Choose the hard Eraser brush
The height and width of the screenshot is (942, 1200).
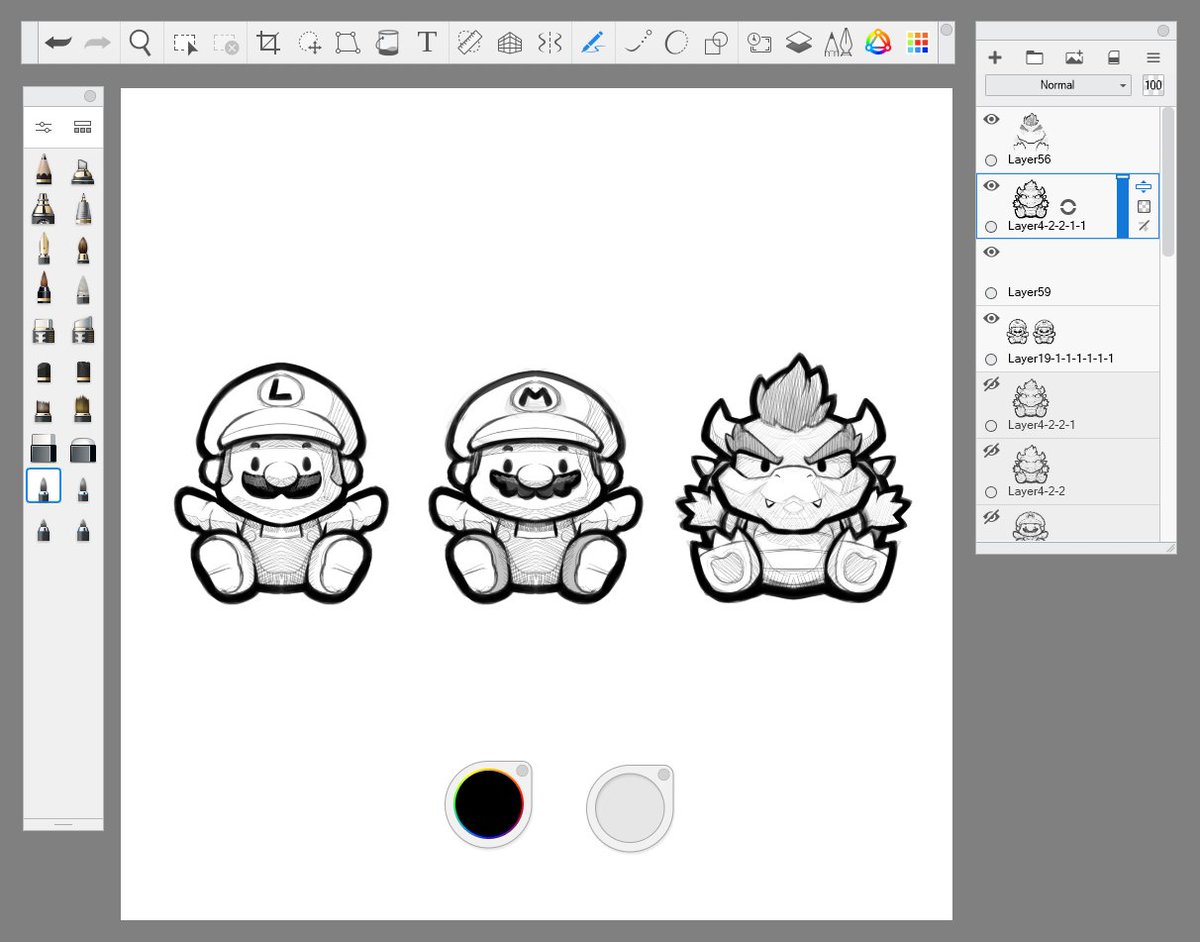pyautogui.click(x=43, y=449)
